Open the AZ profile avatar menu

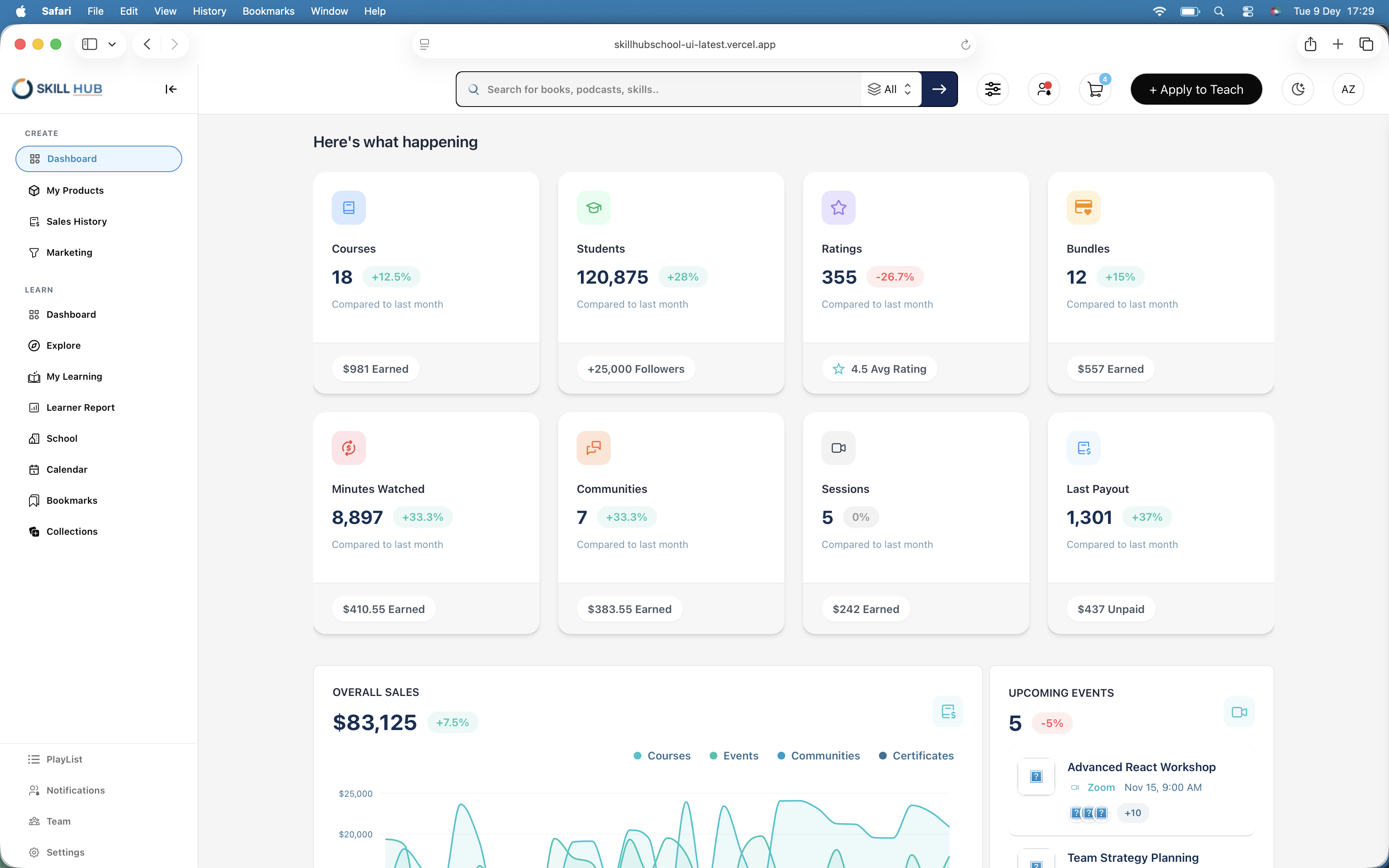tap(1348, 89)
